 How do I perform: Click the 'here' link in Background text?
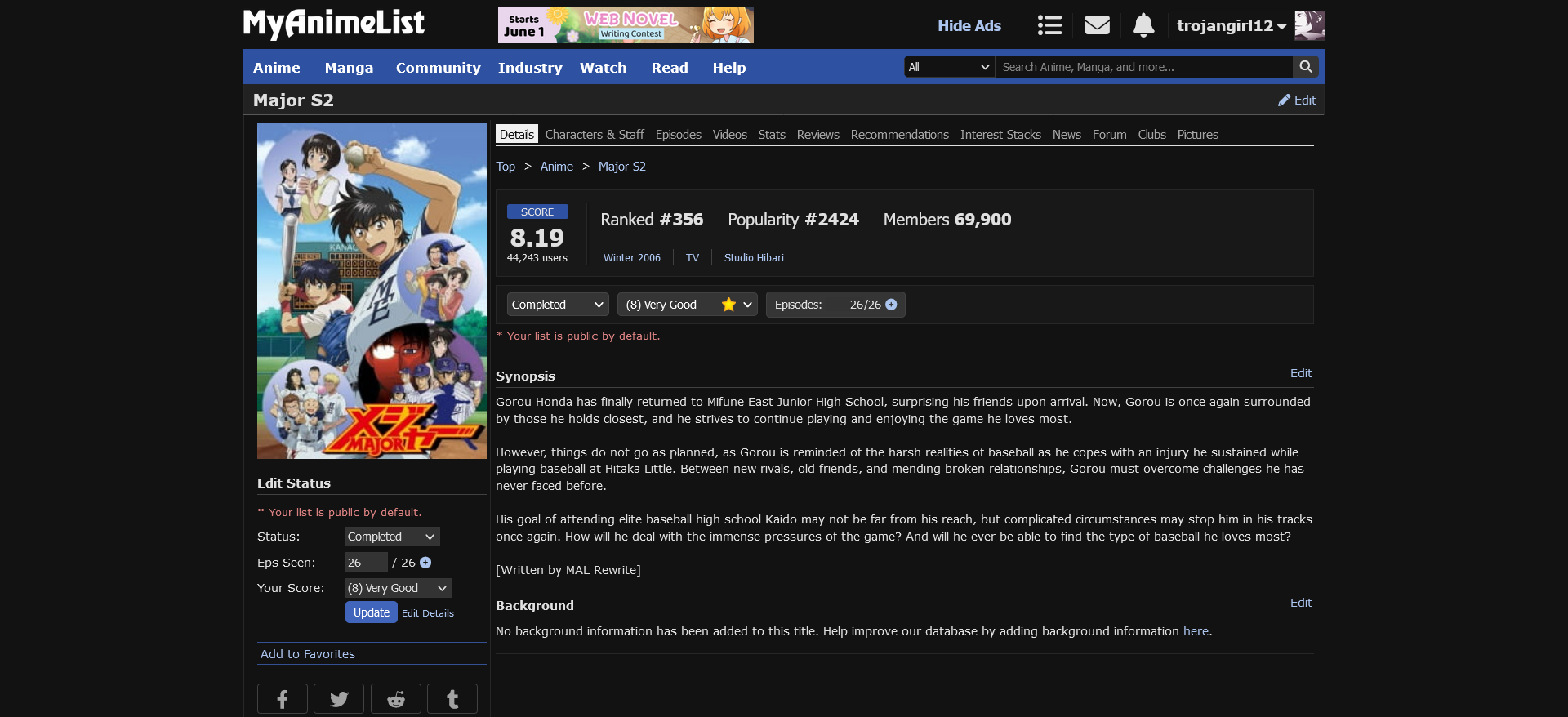coord(1196,631)
